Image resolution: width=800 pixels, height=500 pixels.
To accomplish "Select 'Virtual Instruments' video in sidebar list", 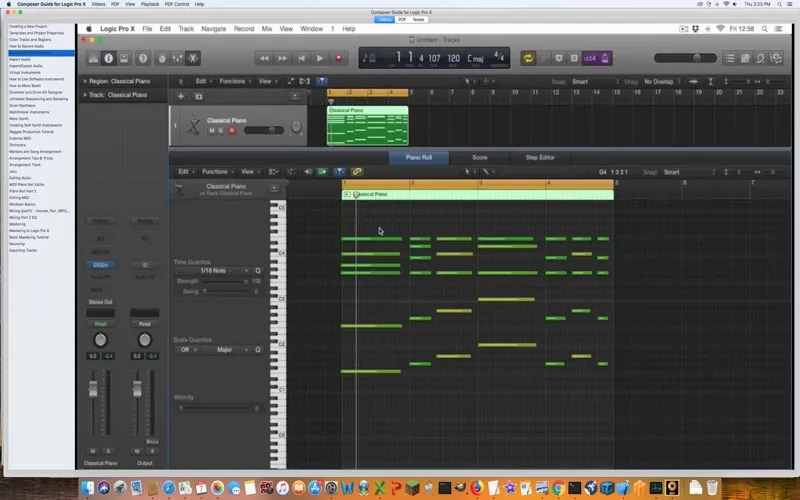I will 24,72.
